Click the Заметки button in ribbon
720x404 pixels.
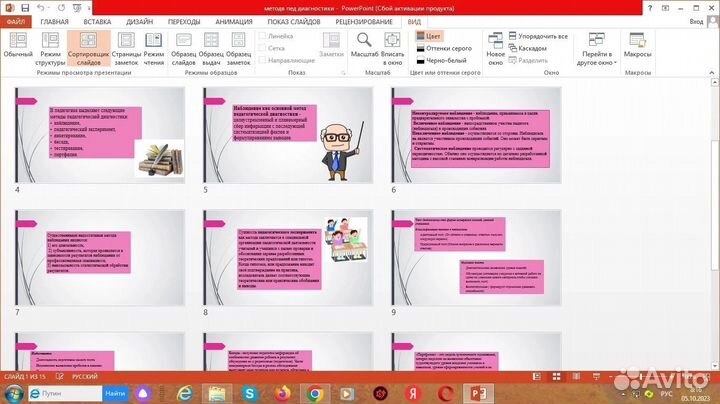pyautogui.click(x=331, y=45)
